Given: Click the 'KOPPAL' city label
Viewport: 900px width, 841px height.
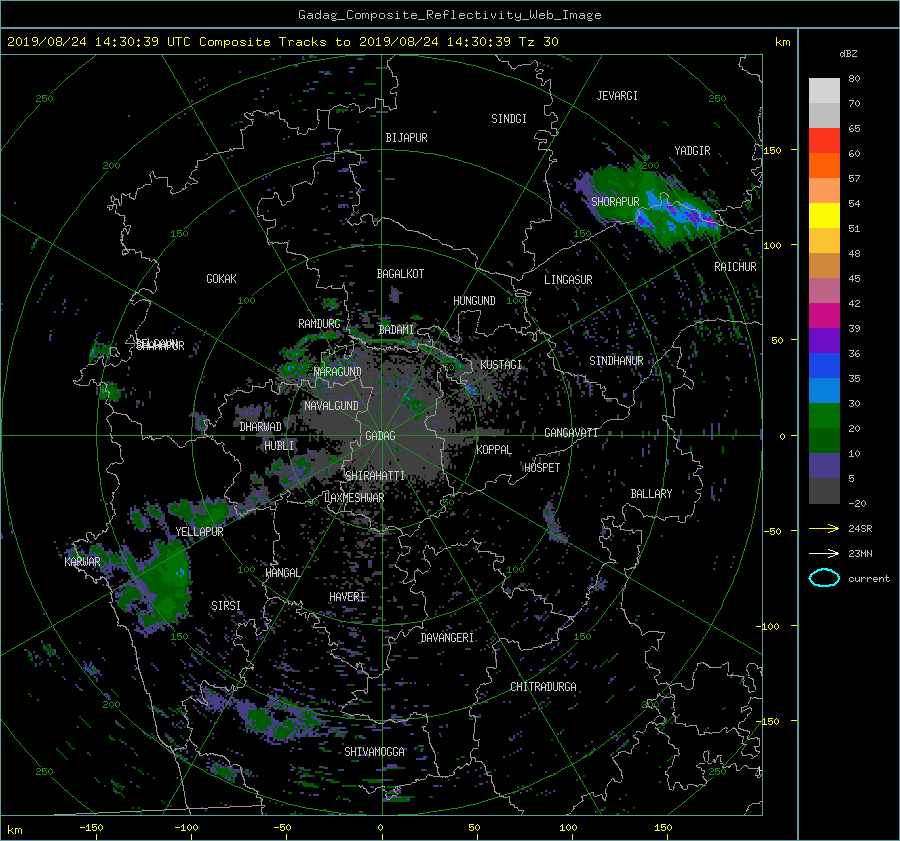Looking at the screenshot, I should point(494,449).
